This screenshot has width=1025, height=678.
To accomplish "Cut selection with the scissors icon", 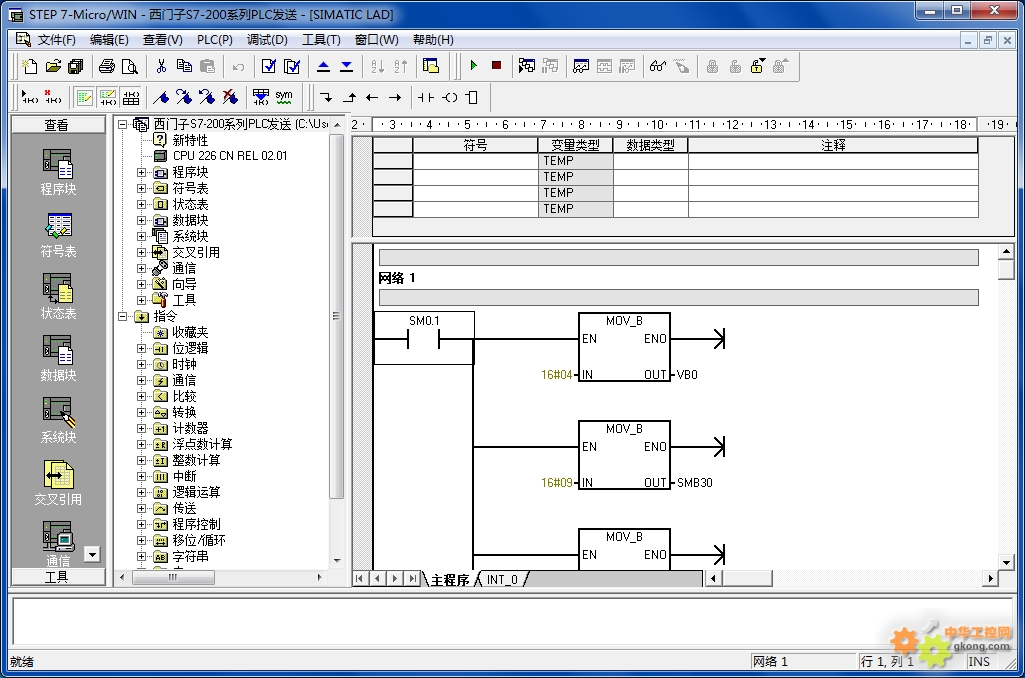I will (161, 66).
